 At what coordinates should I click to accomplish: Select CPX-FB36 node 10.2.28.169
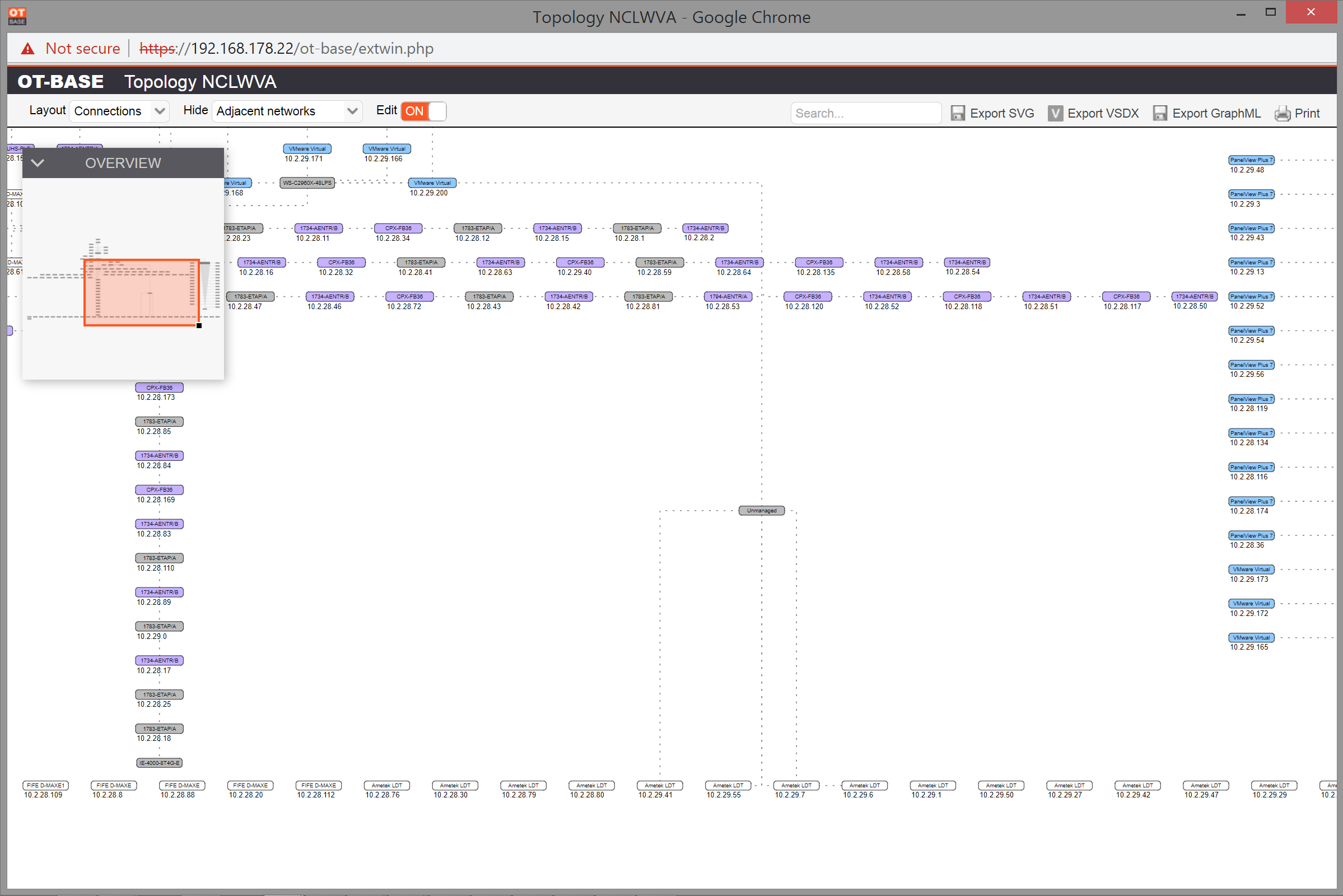160,489
